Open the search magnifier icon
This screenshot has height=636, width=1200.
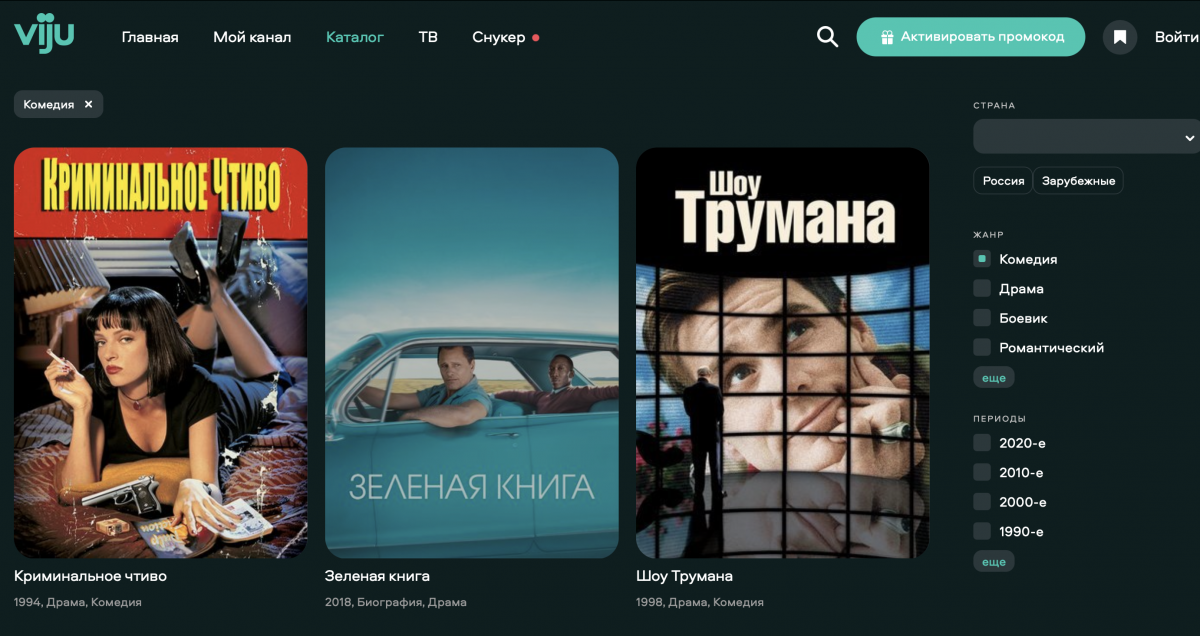point(827,37)
